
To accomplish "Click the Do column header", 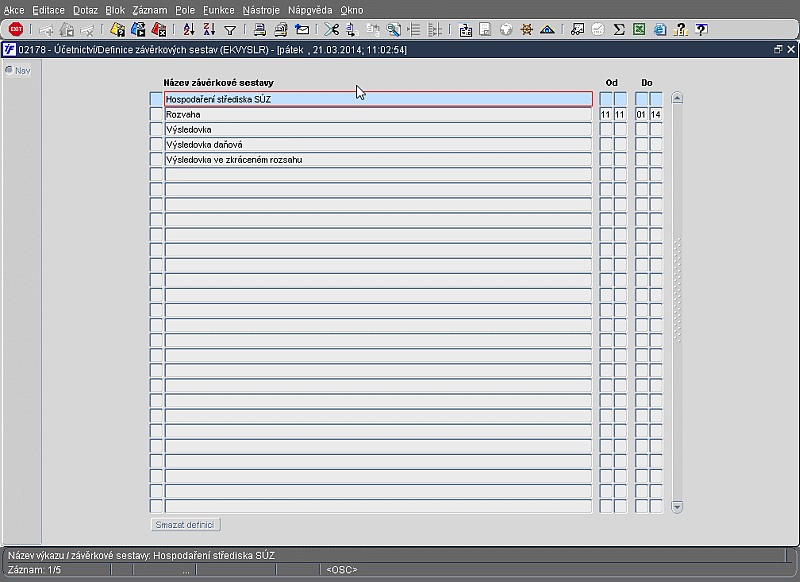I will (x=647, y=83).
